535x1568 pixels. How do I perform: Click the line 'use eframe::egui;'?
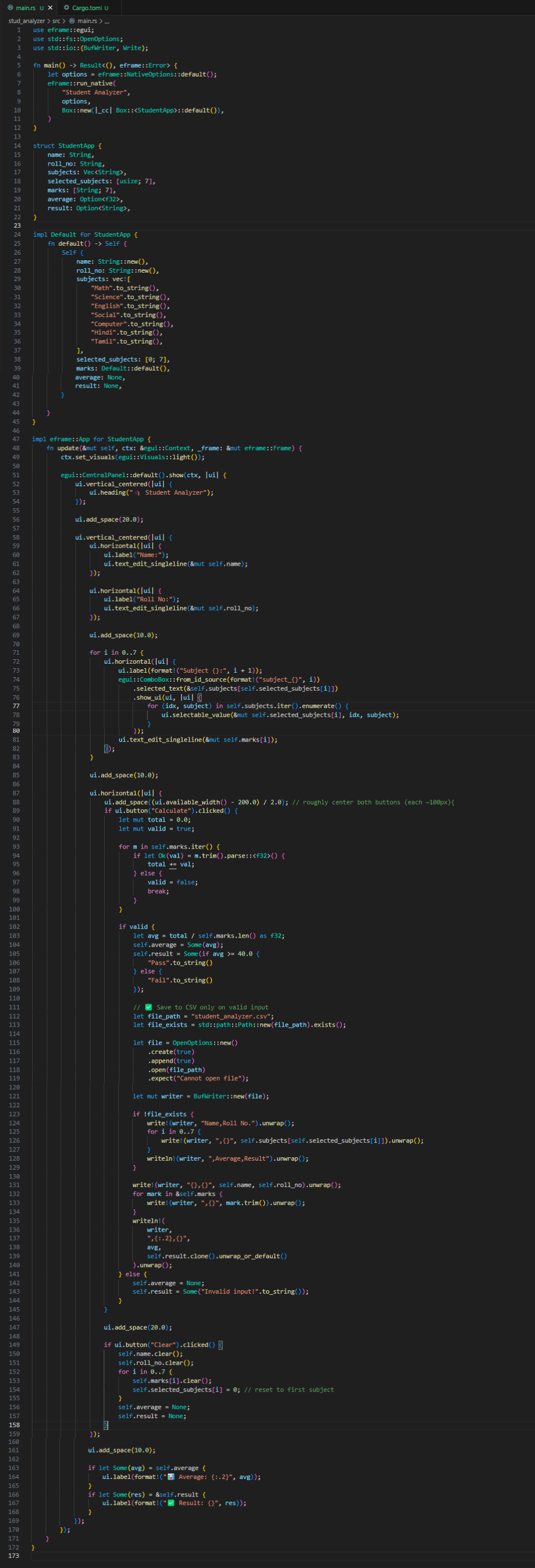pos(63,30)
